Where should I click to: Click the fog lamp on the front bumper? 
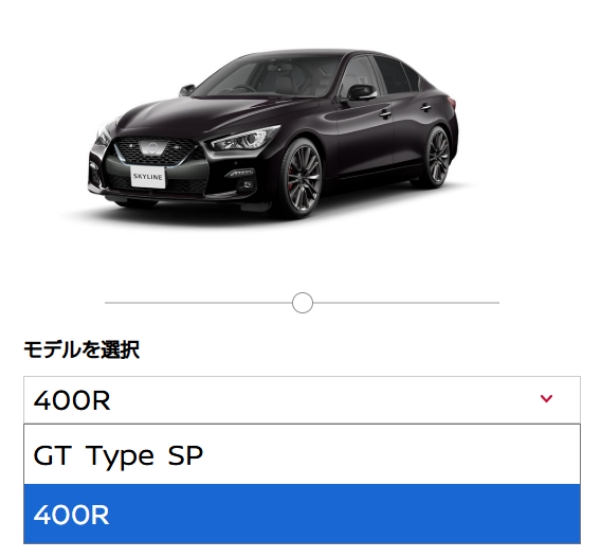pyautogui.click(x=246, y=185)
